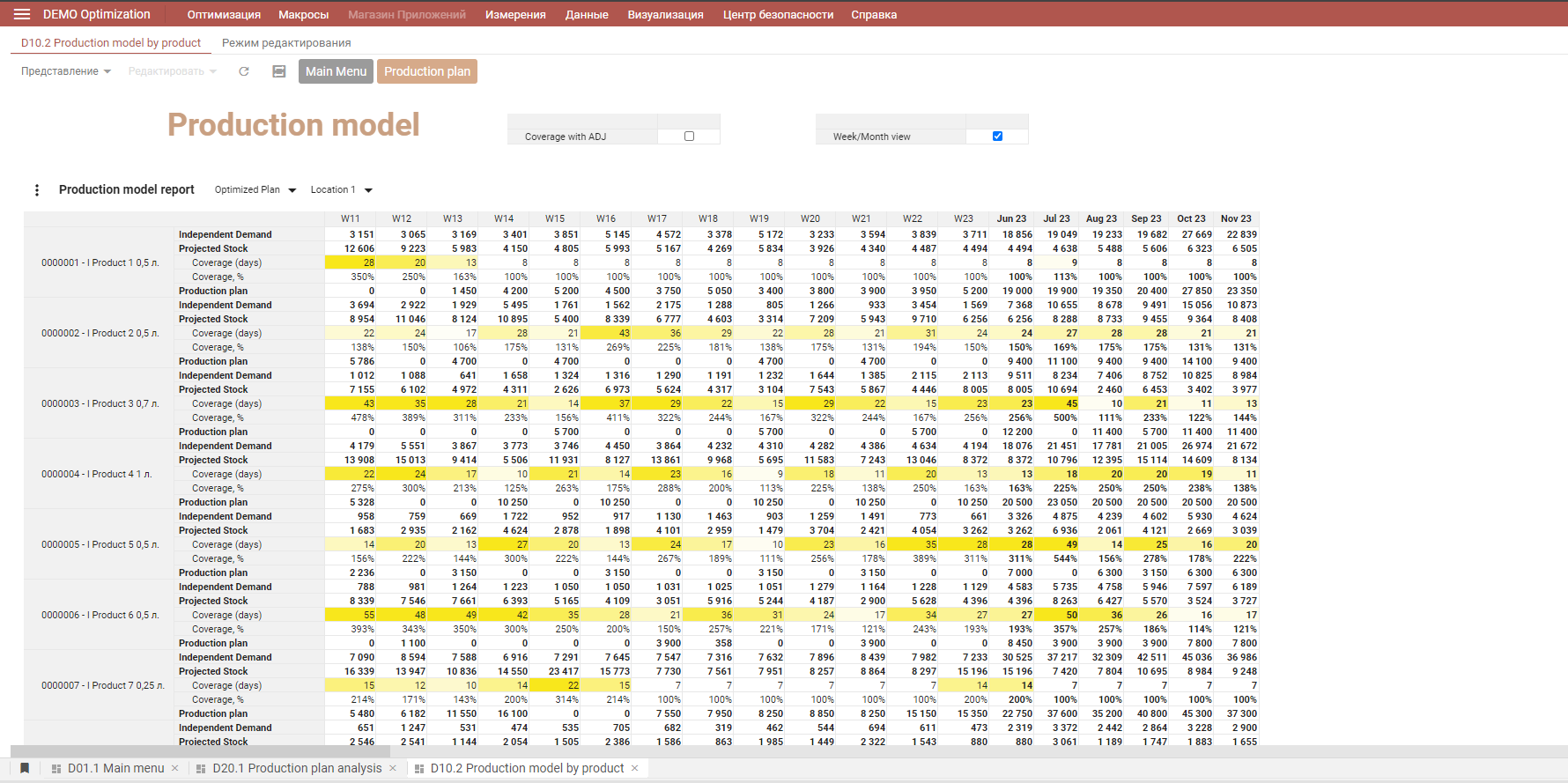This screenshot has width=1568, height=783.
Task: Open the Оптимизация menu
Action: 224,15
